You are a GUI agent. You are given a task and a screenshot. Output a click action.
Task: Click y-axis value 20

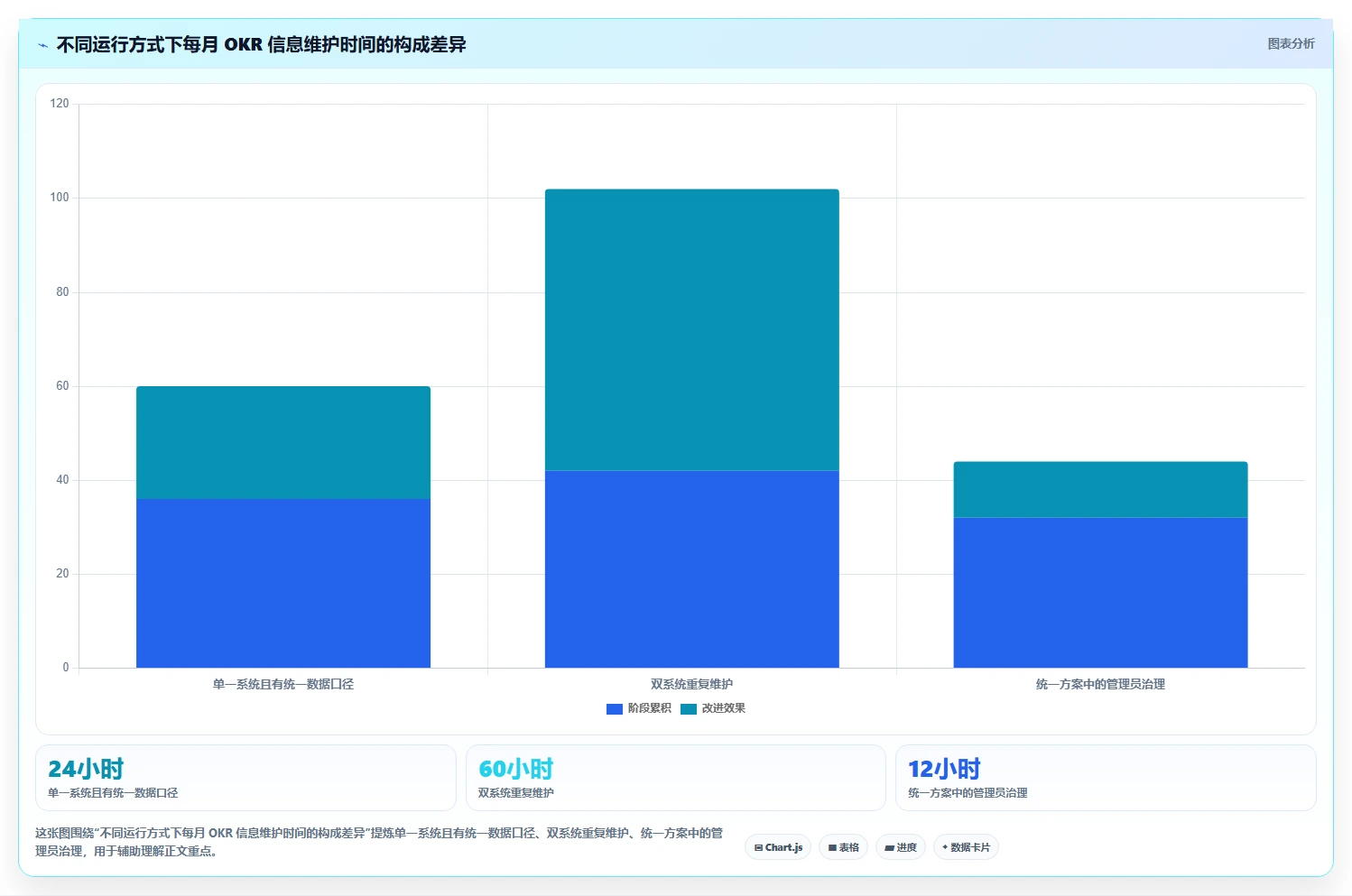coord(62,574)
